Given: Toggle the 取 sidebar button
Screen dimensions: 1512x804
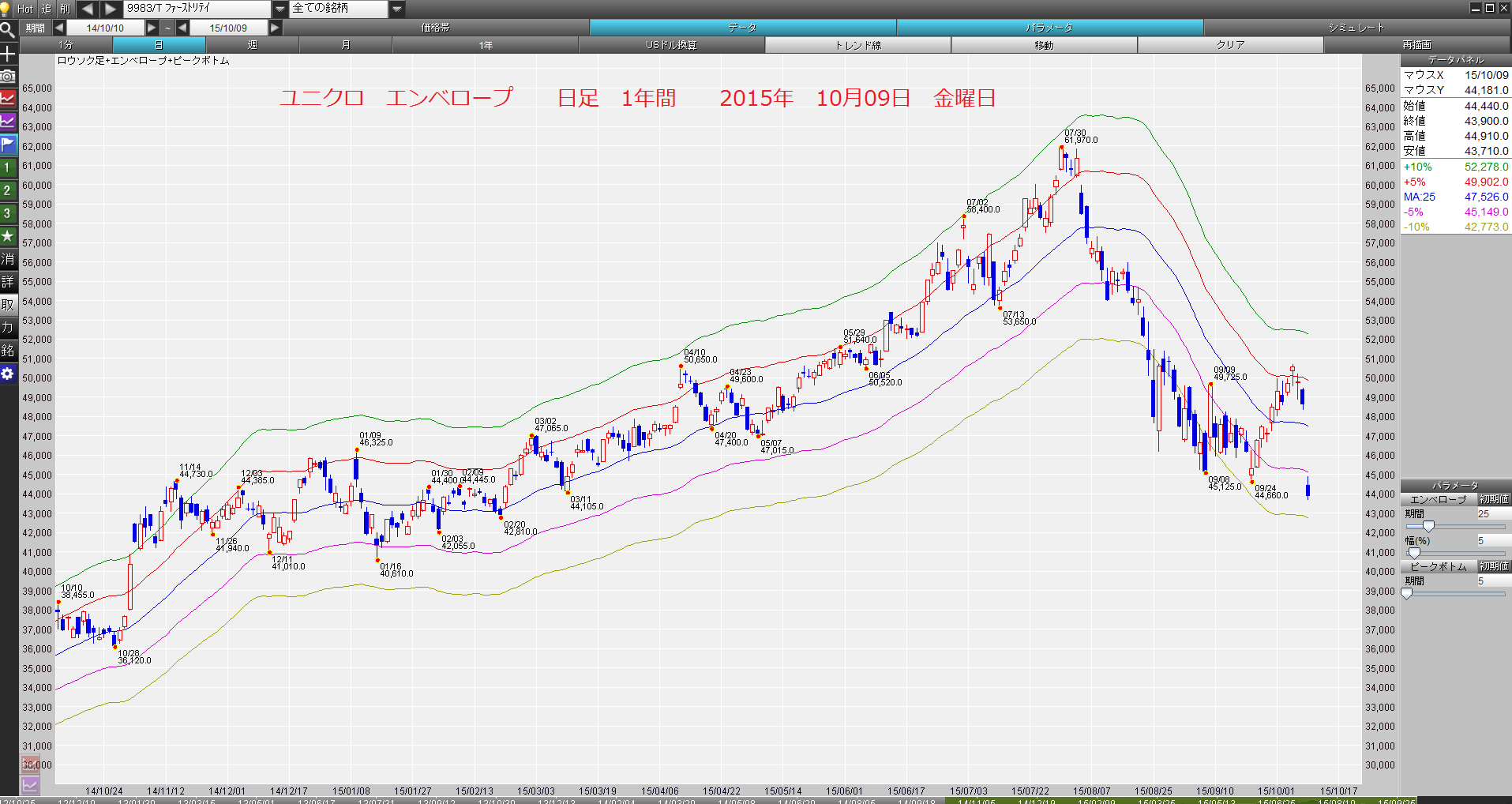Looking at the screenshot, I should pos(8,305).
